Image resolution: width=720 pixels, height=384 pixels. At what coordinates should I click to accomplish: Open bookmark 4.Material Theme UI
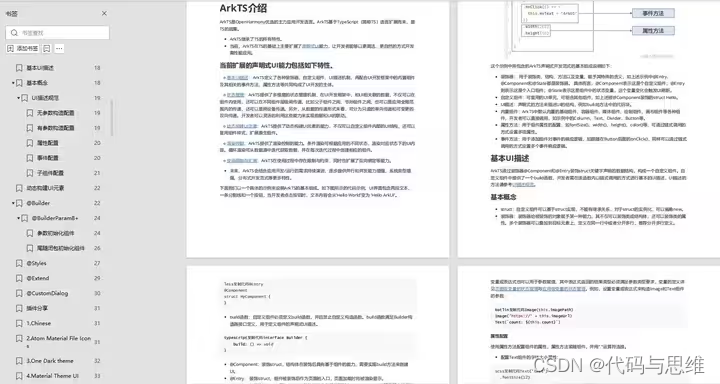pos(52,376)
